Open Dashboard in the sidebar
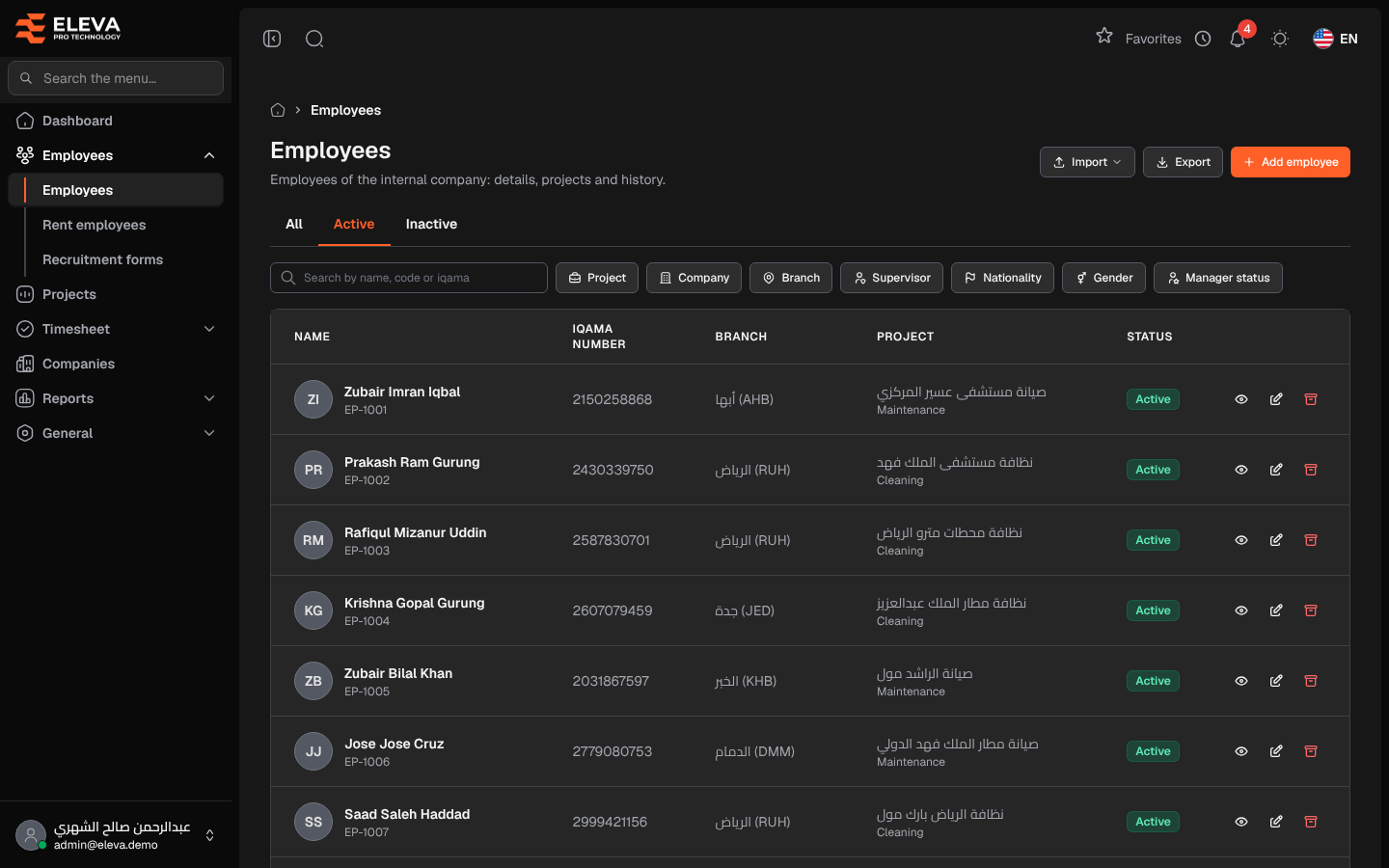This screenshot has height=868, width=1389. tap(116, 121)
